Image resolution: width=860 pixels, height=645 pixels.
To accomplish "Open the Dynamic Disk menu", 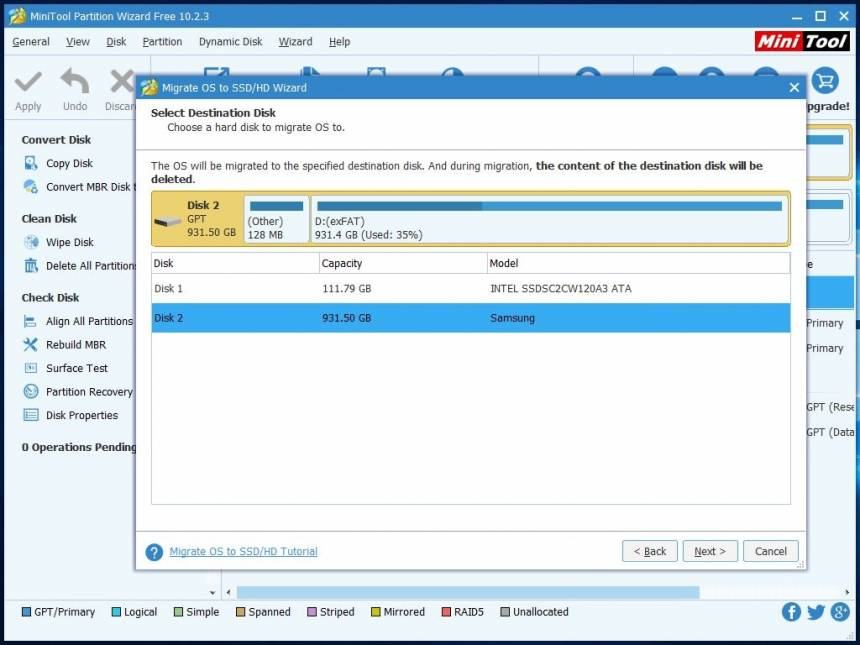I will [230, 42].
